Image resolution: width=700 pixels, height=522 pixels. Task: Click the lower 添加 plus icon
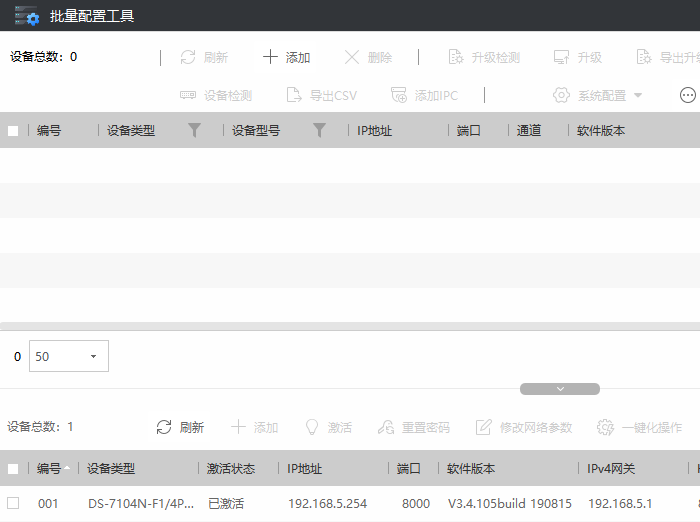click(x=238, y=427)
